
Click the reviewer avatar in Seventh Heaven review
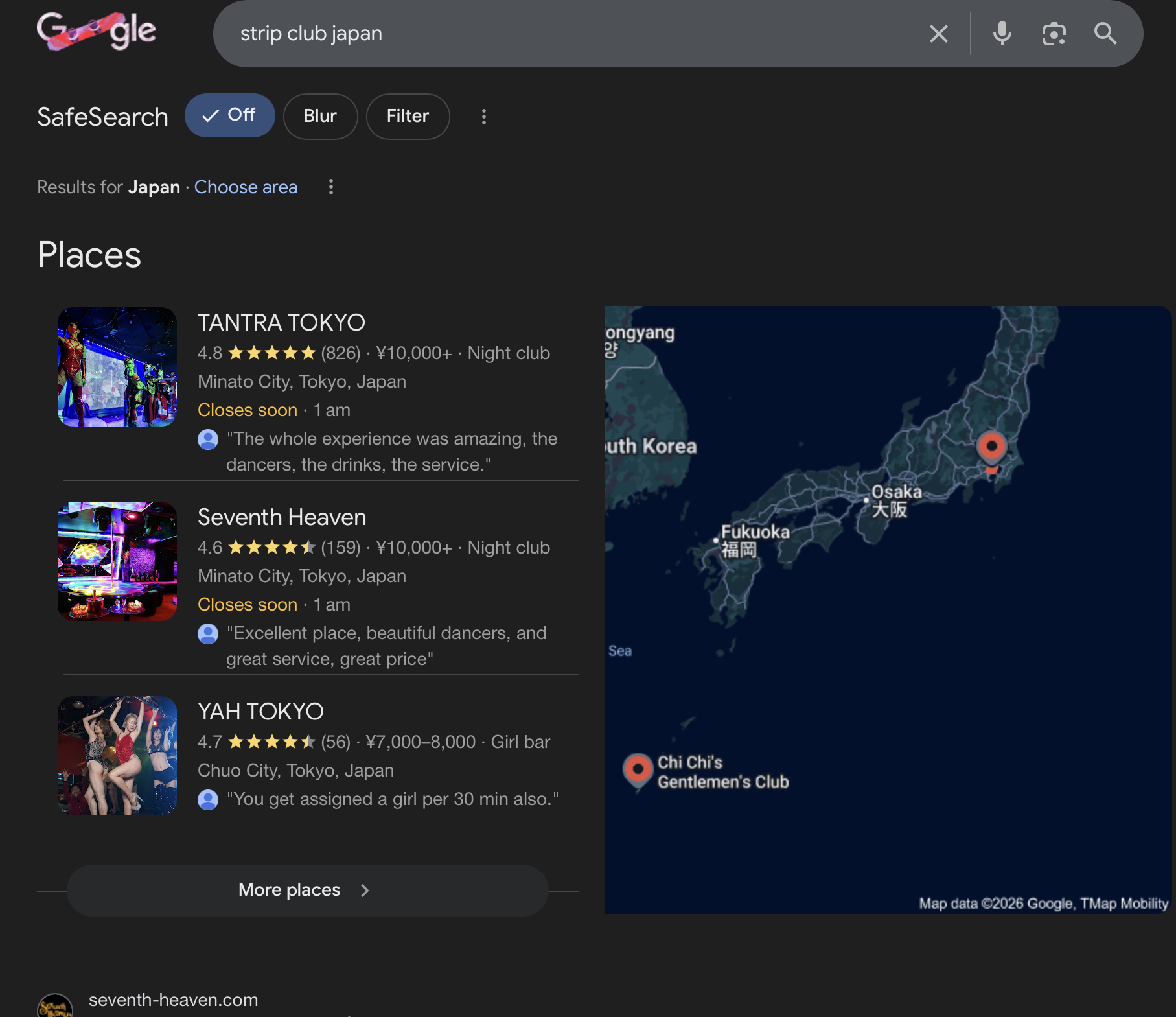click(x=208, y=634)
